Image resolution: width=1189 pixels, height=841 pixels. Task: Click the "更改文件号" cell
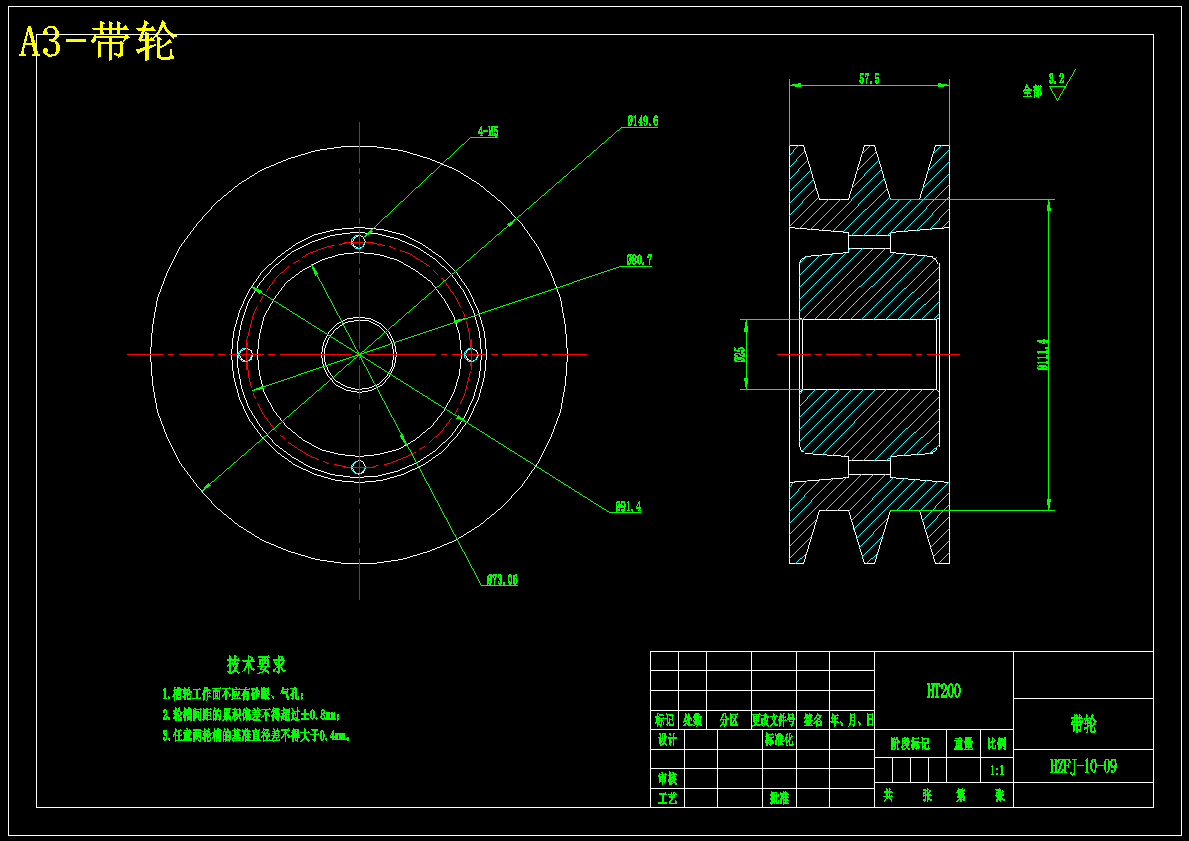click(774, 720)
